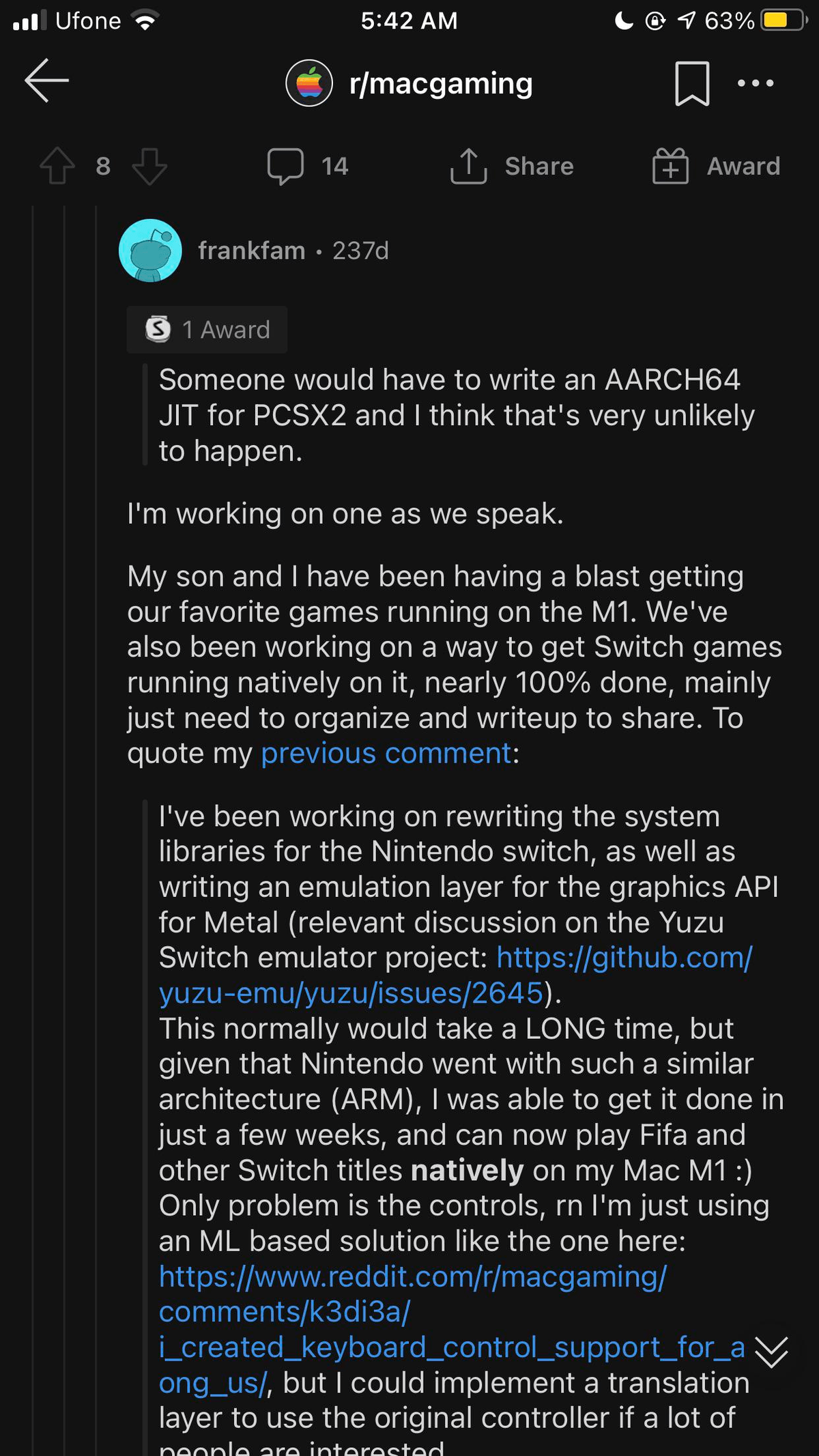The image size is (819, 1456).
Task: Tap the back arrow to leave the post
Action: [45, 80]
